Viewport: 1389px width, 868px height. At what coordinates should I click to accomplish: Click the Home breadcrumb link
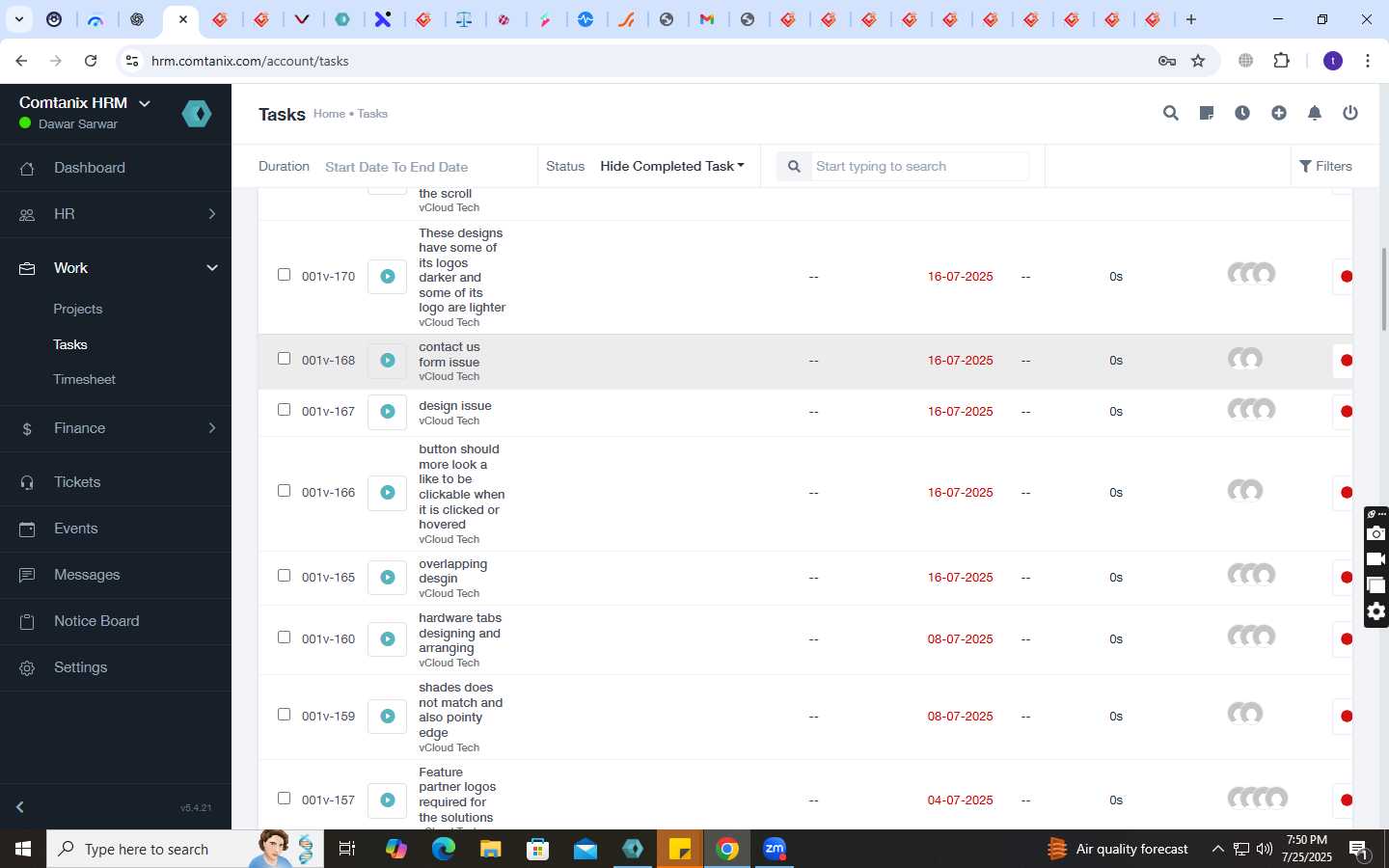pos(329,114)
